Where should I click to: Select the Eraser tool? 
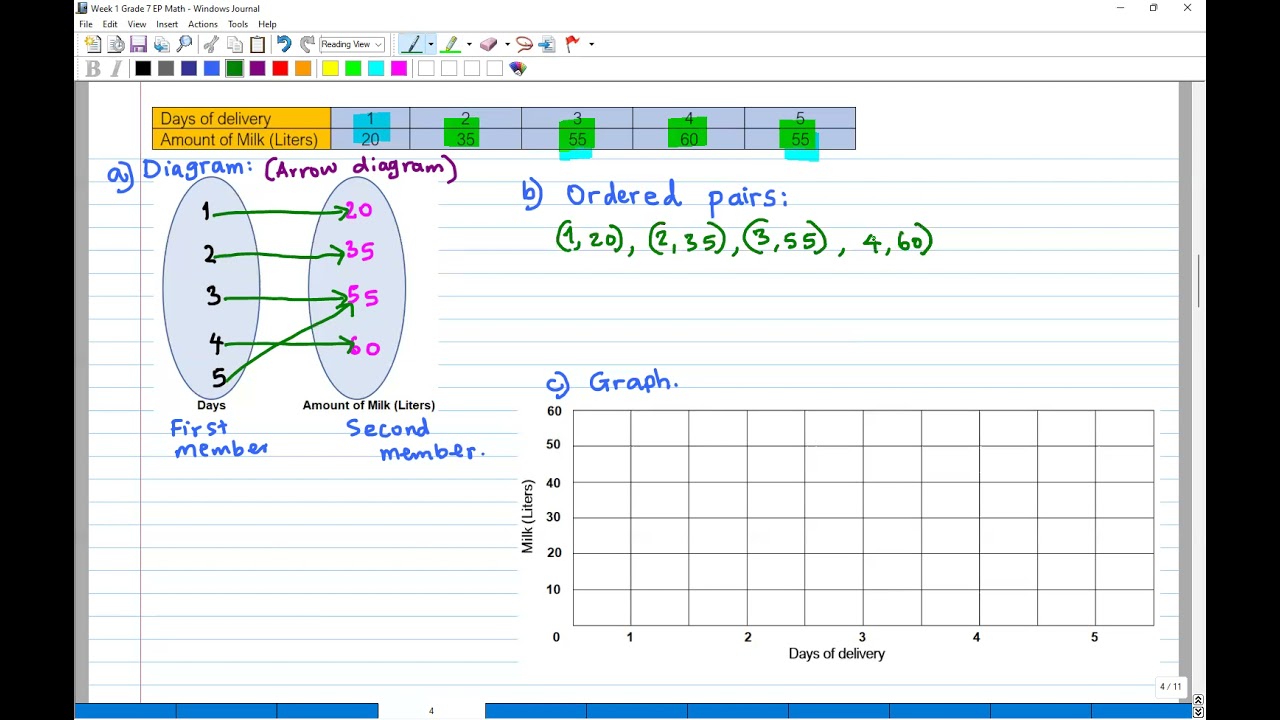(x=489, y=44)
